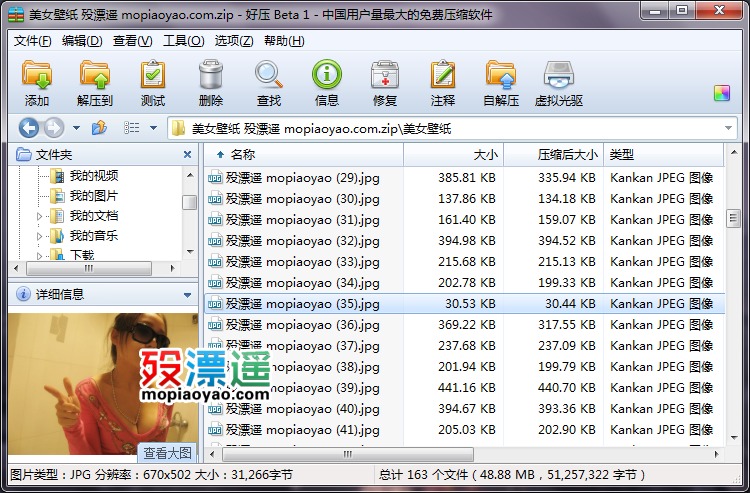750x493 pixels.
Task: Click the file list vertical scrollbar thumb
Action: (x=733, y=219)
